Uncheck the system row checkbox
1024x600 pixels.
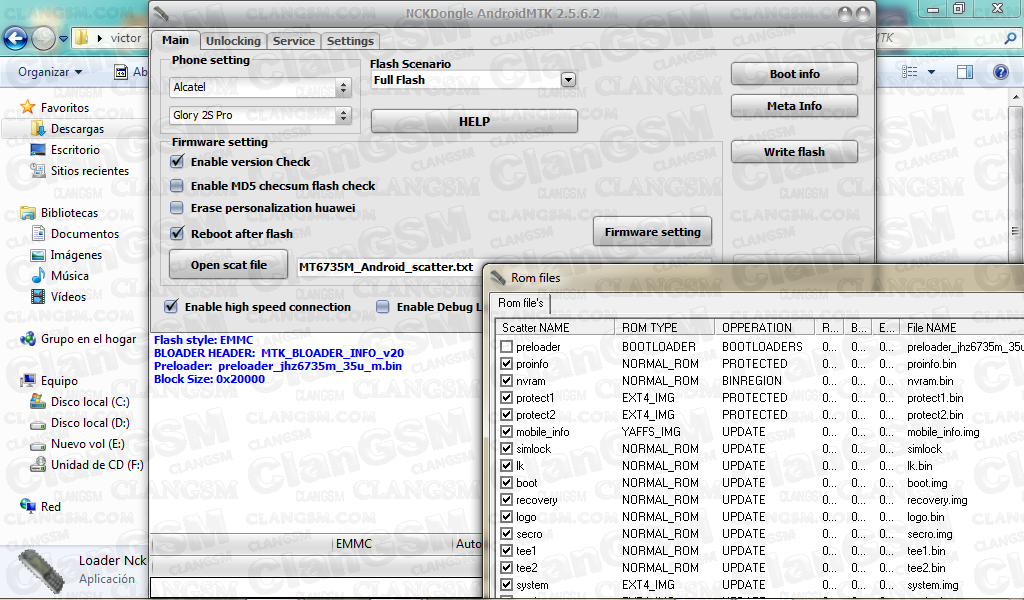pyautogui.click(x=506, y=584)
